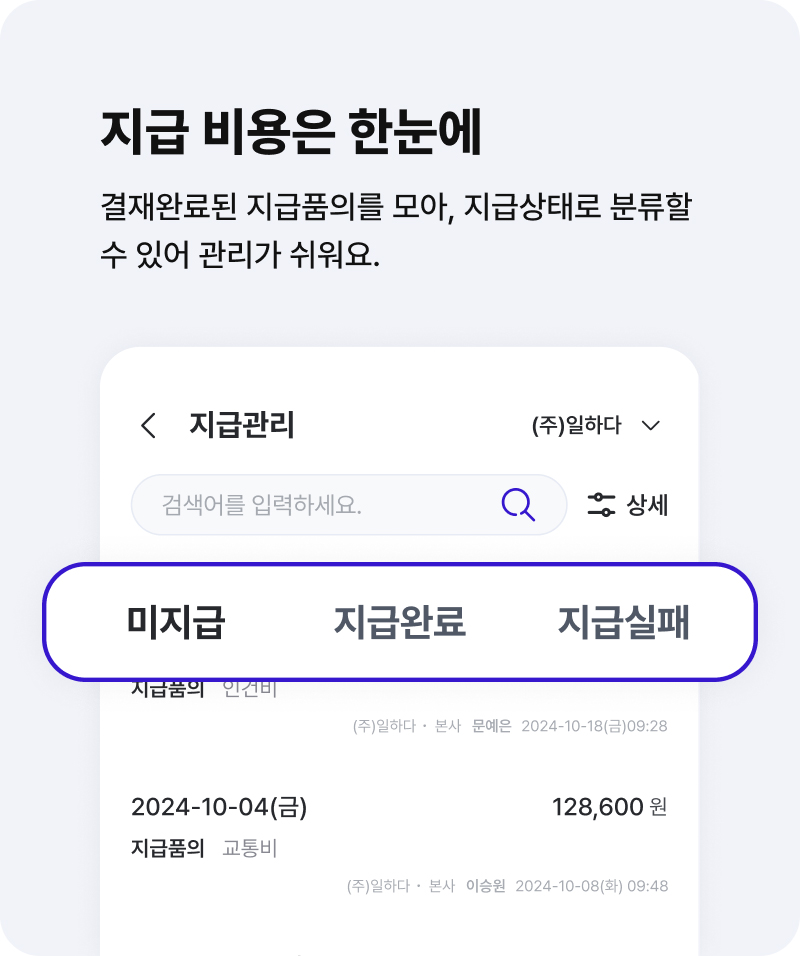Select the 교통비 category label
This screenshot has height=956, width=800.
(x=249, y=848)
